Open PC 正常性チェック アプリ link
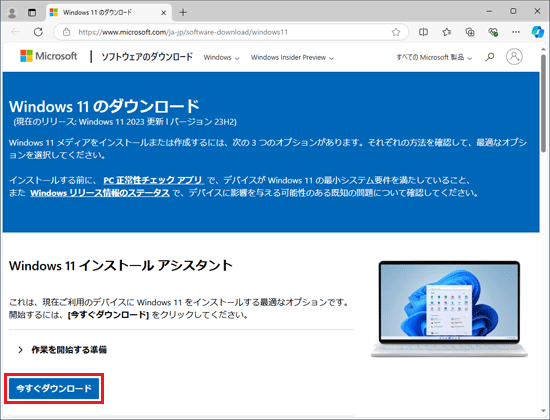Screen dimensions: 550x420 153,180
